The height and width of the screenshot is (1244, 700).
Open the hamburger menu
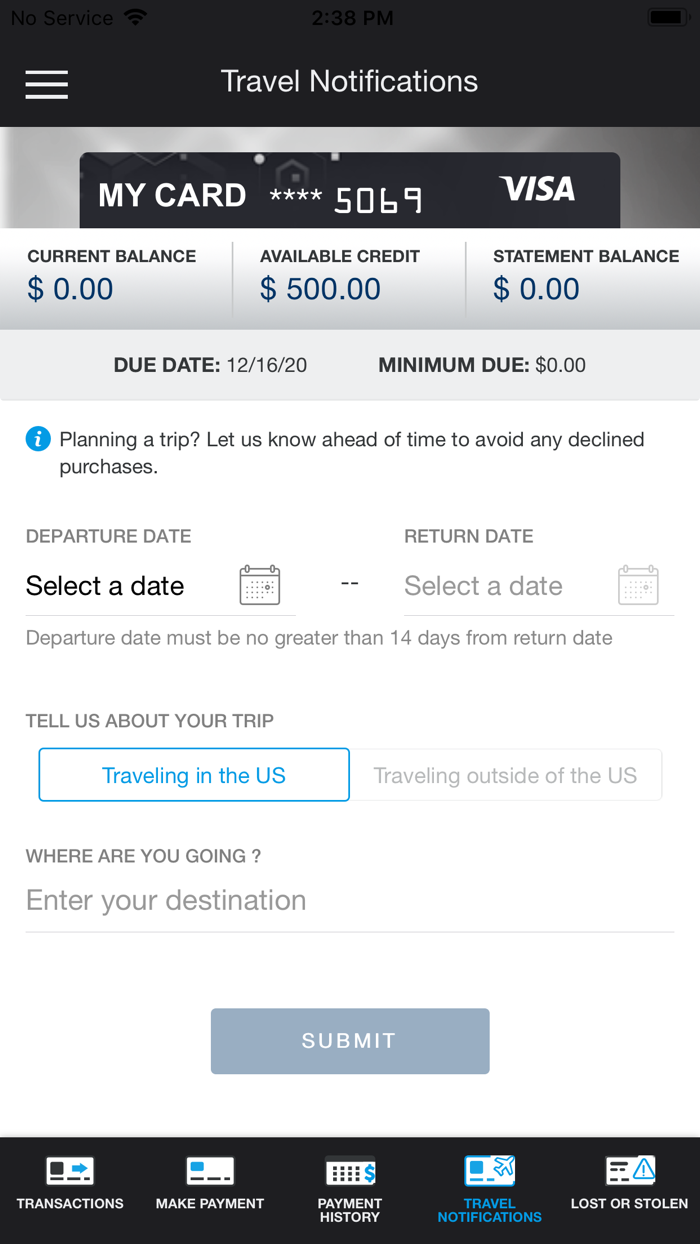tap(47, 84)
